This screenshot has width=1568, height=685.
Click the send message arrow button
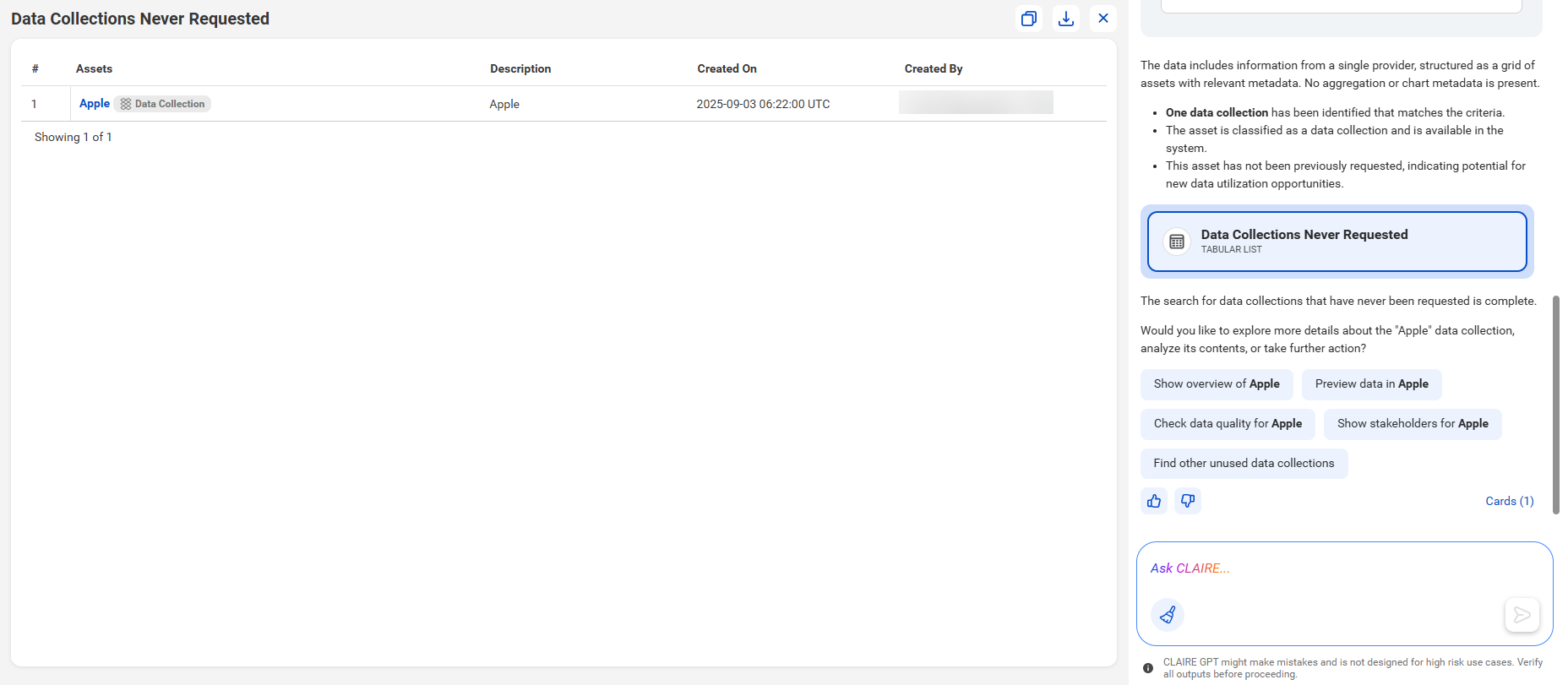pyautogui.click(x=1522, y=615)
